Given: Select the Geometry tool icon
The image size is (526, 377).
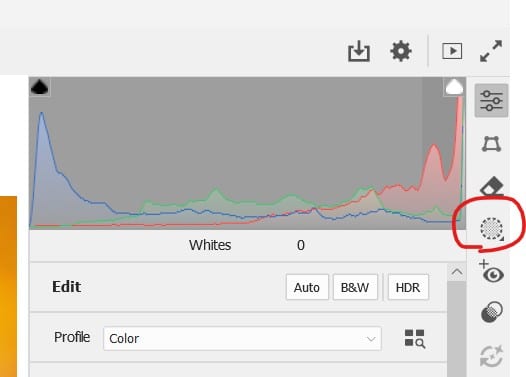Looking at the screenshot, I should point(491,144).
